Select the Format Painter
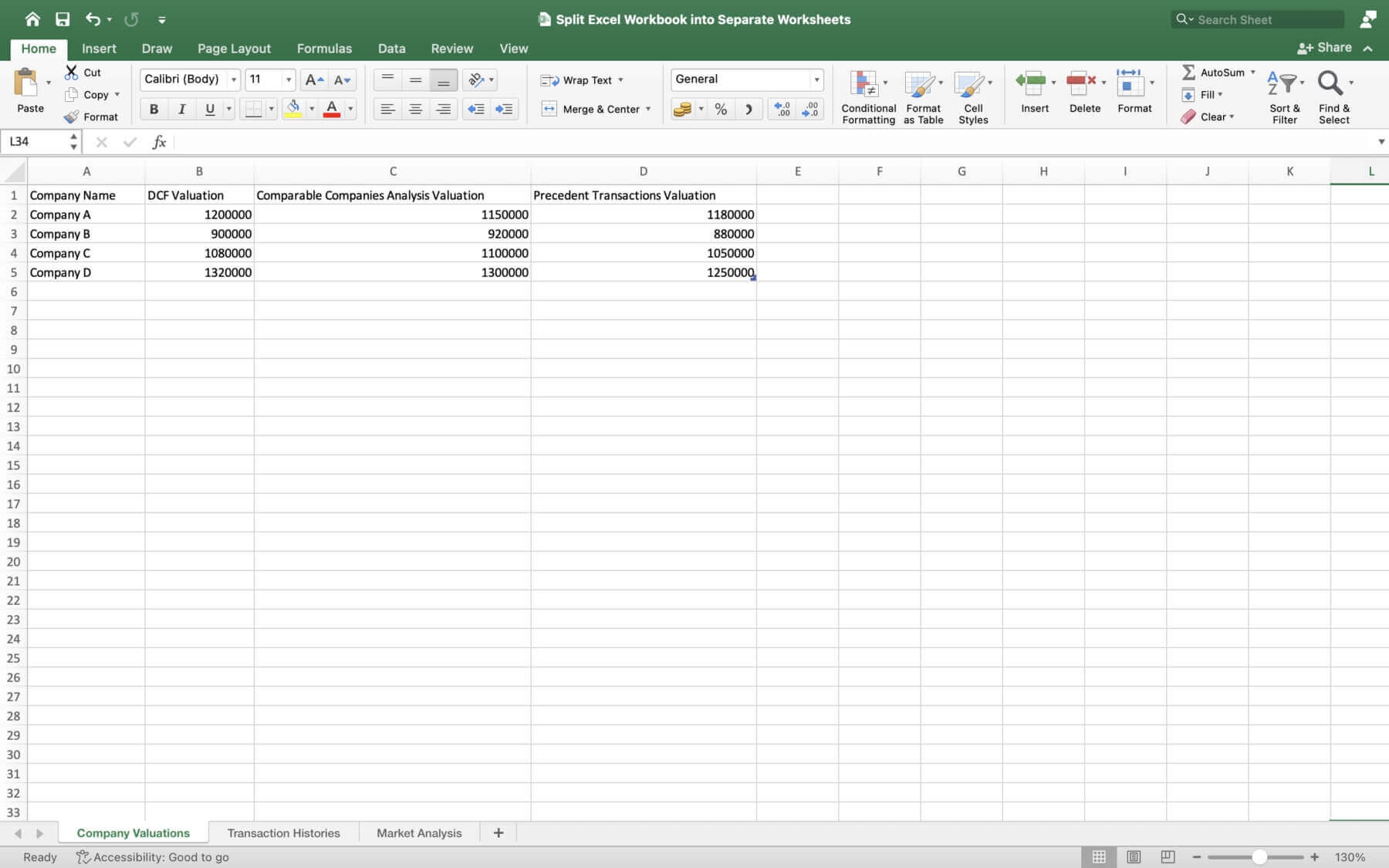 click(x=92, y=117)
